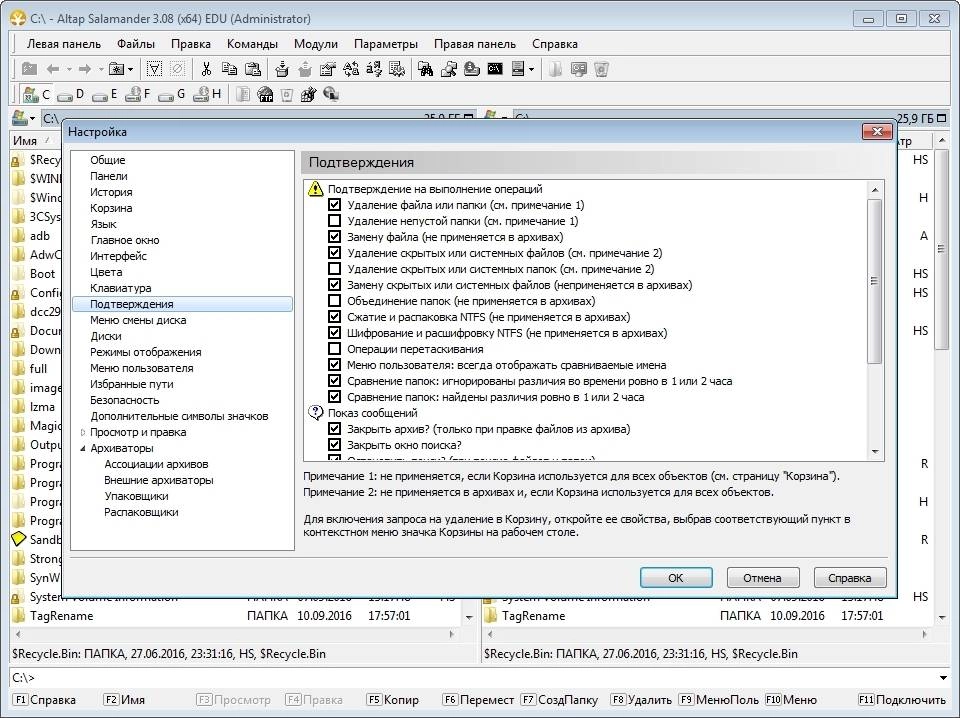Click the hot paths folder icon

(x=116, y=69)
